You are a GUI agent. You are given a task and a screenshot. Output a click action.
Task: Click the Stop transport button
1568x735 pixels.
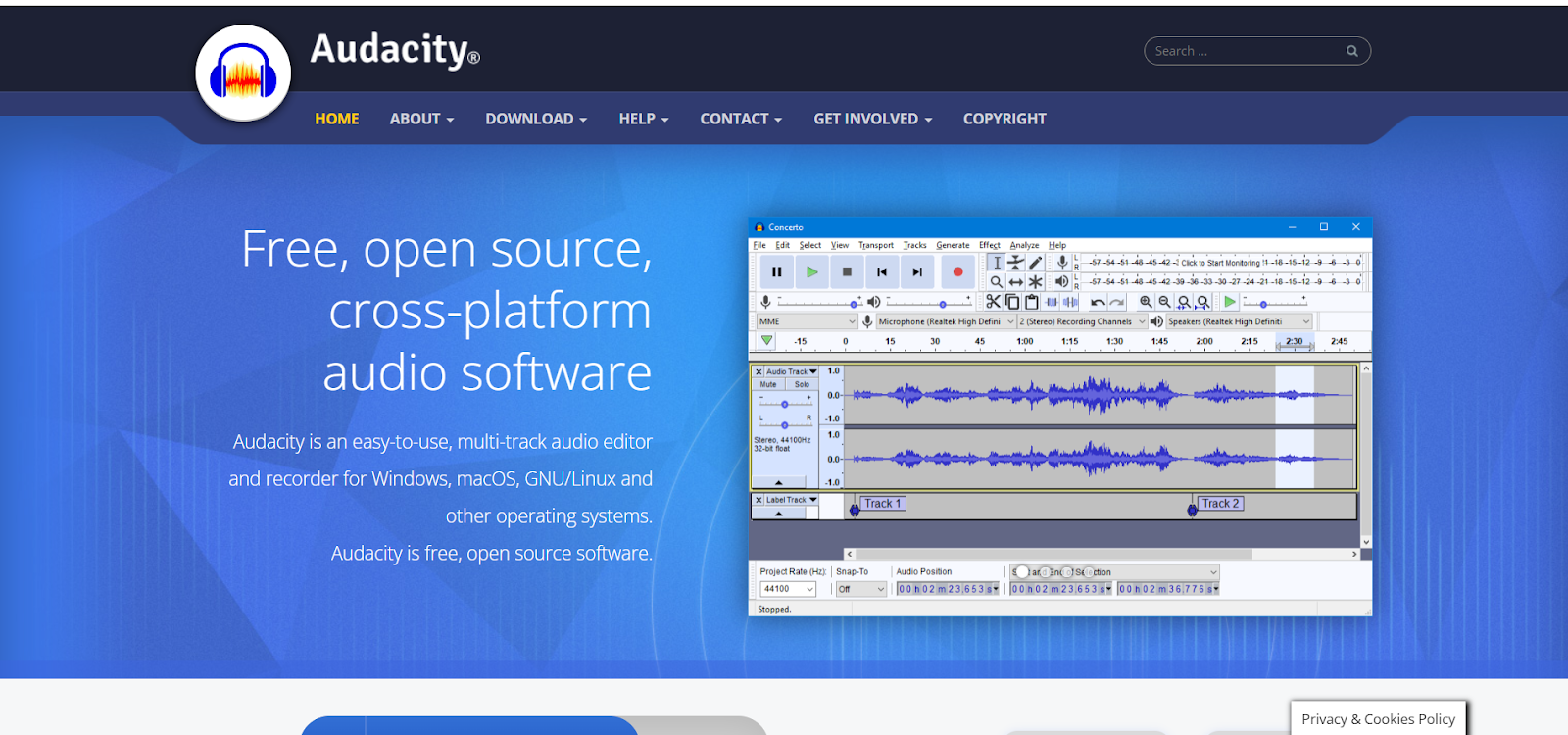click(847, 272)
